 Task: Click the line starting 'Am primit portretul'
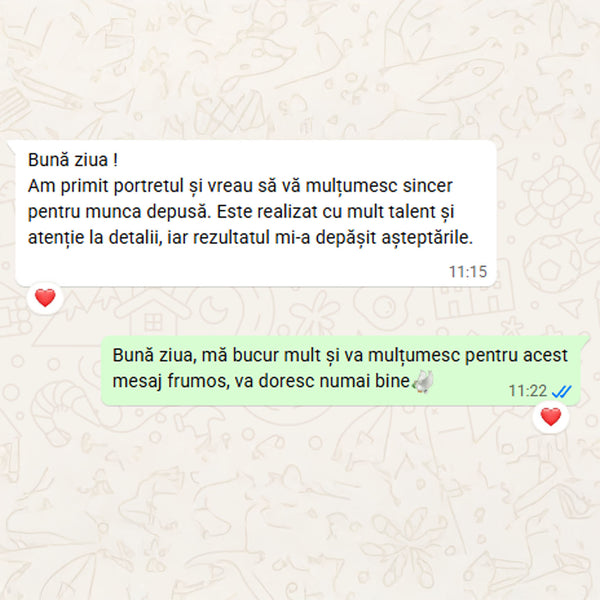pyautogui.click(x=240, y=186)
